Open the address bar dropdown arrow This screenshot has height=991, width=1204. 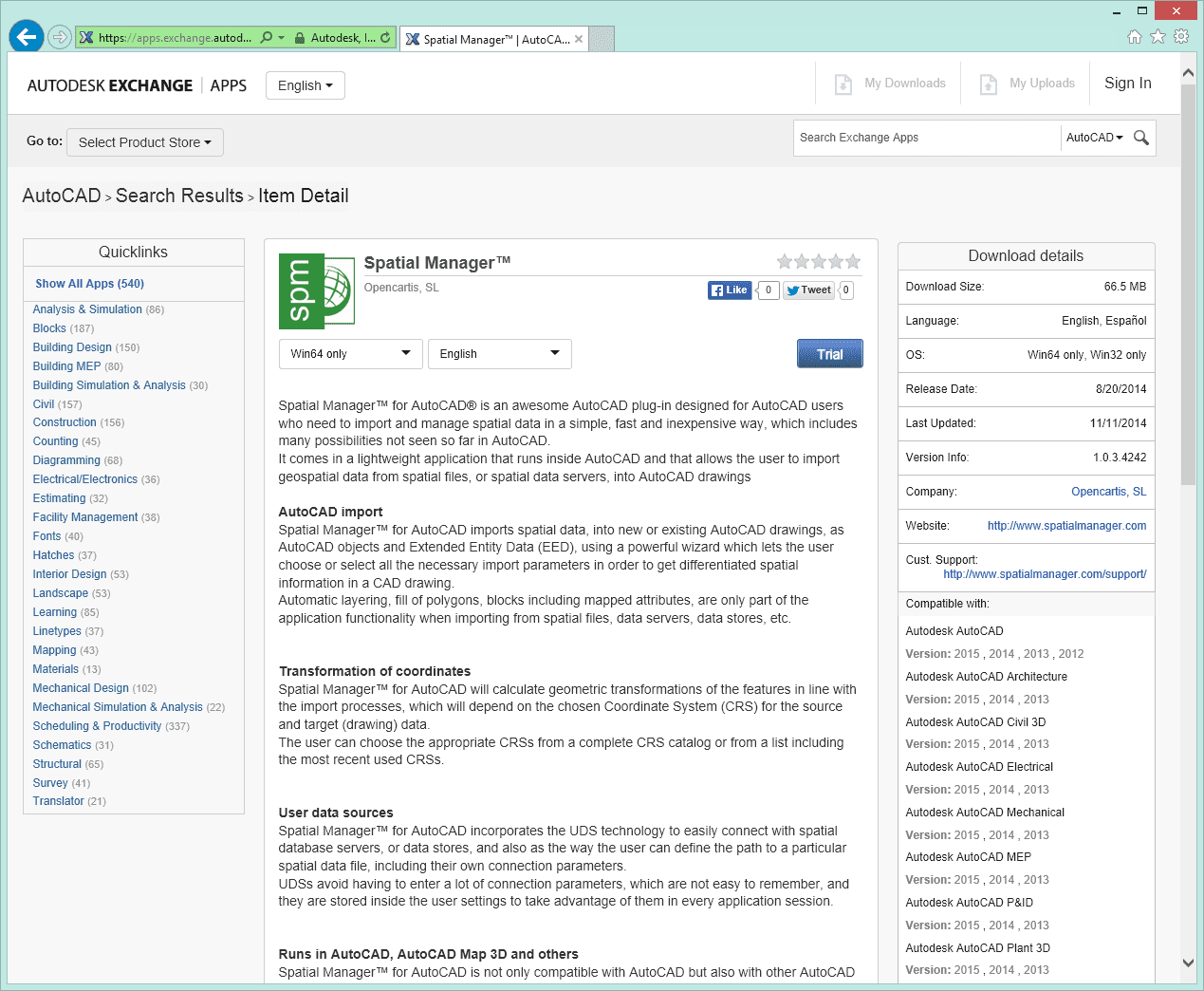281,38
